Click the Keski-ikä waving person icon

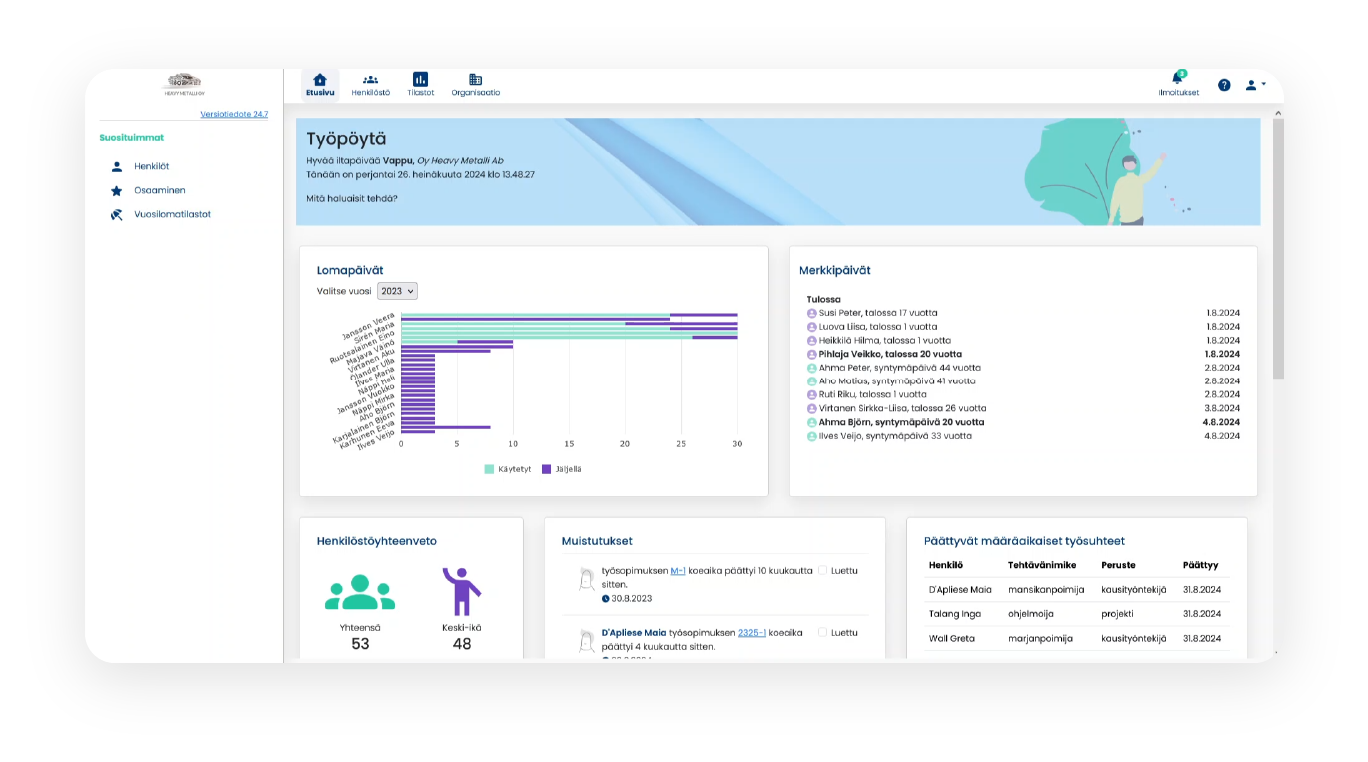461,591
